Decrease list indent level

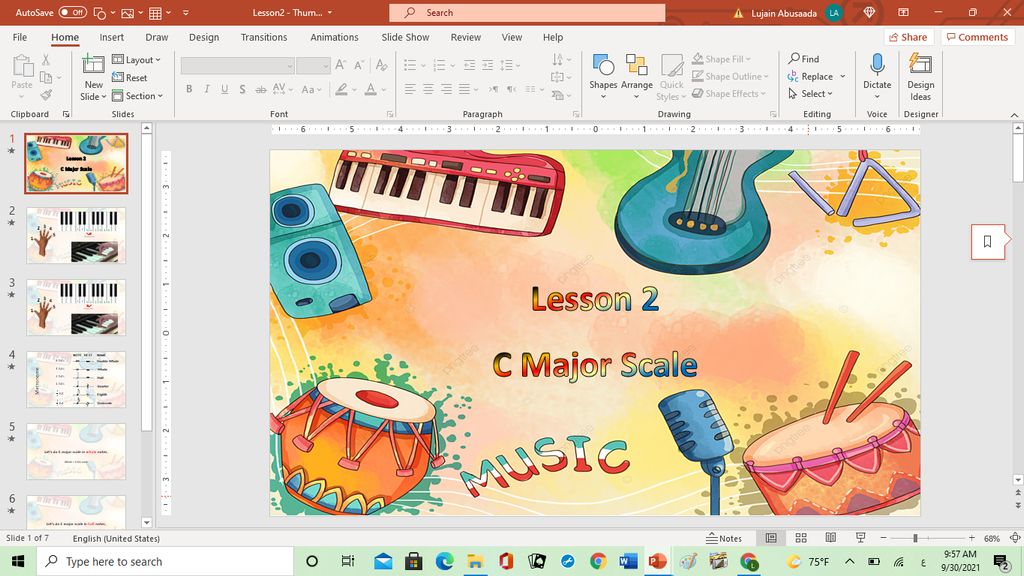coord(469,65)
